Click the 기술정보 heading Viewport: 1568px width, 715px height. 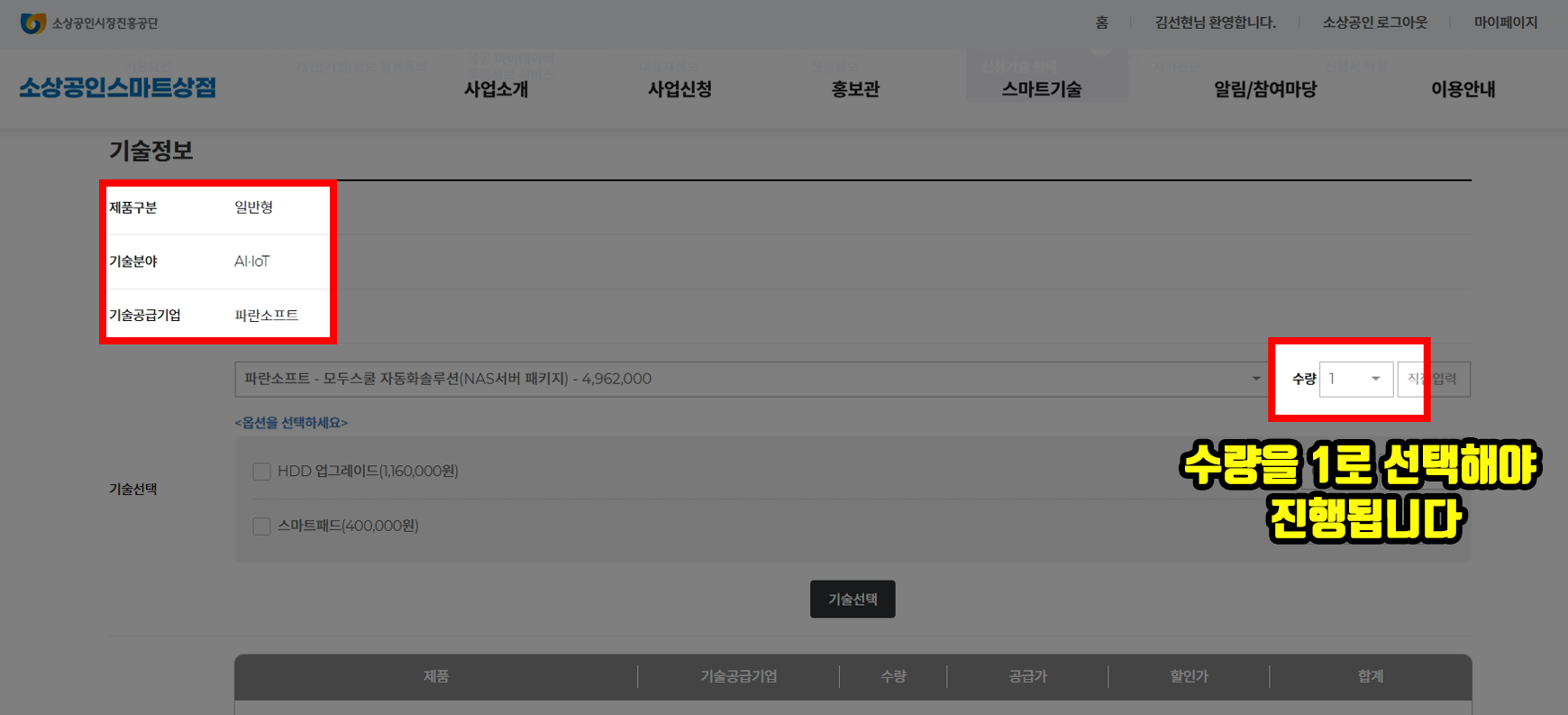(151, 151)
